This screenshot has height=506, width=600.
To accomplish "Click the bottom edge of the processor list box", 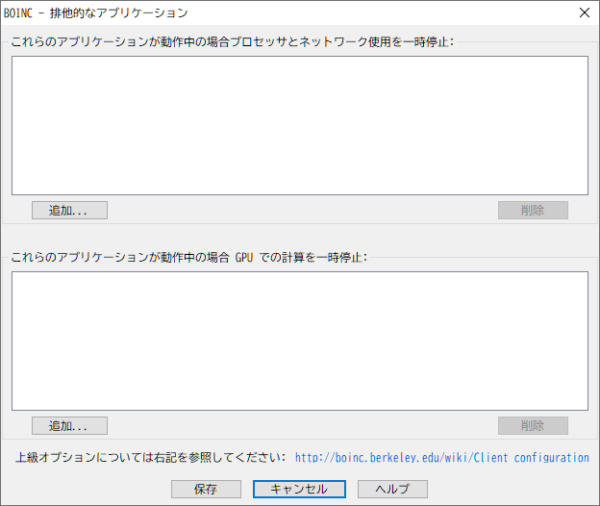I will pos(299,194).
